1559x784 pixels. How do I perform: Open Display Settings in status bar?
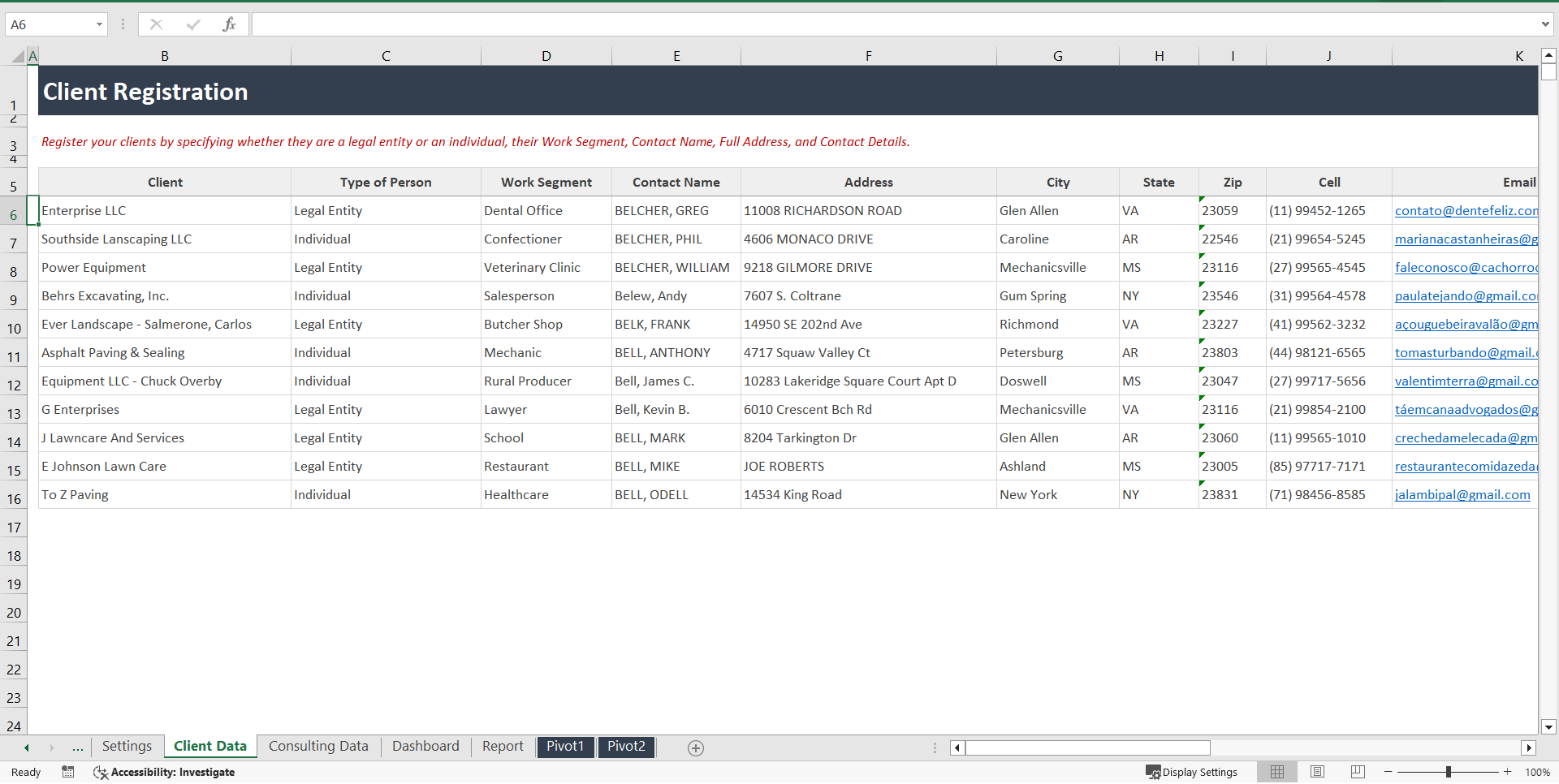click(x=1191, y=772)
